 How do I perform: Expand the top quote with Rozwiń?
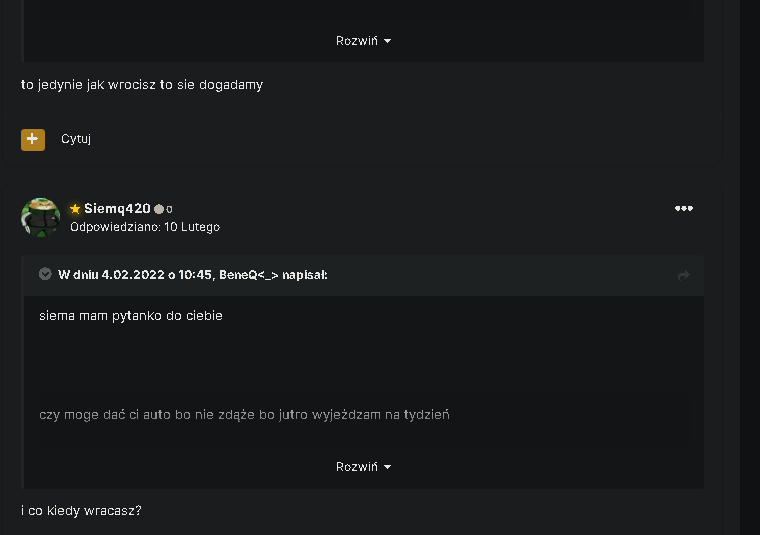click(364, 41)
